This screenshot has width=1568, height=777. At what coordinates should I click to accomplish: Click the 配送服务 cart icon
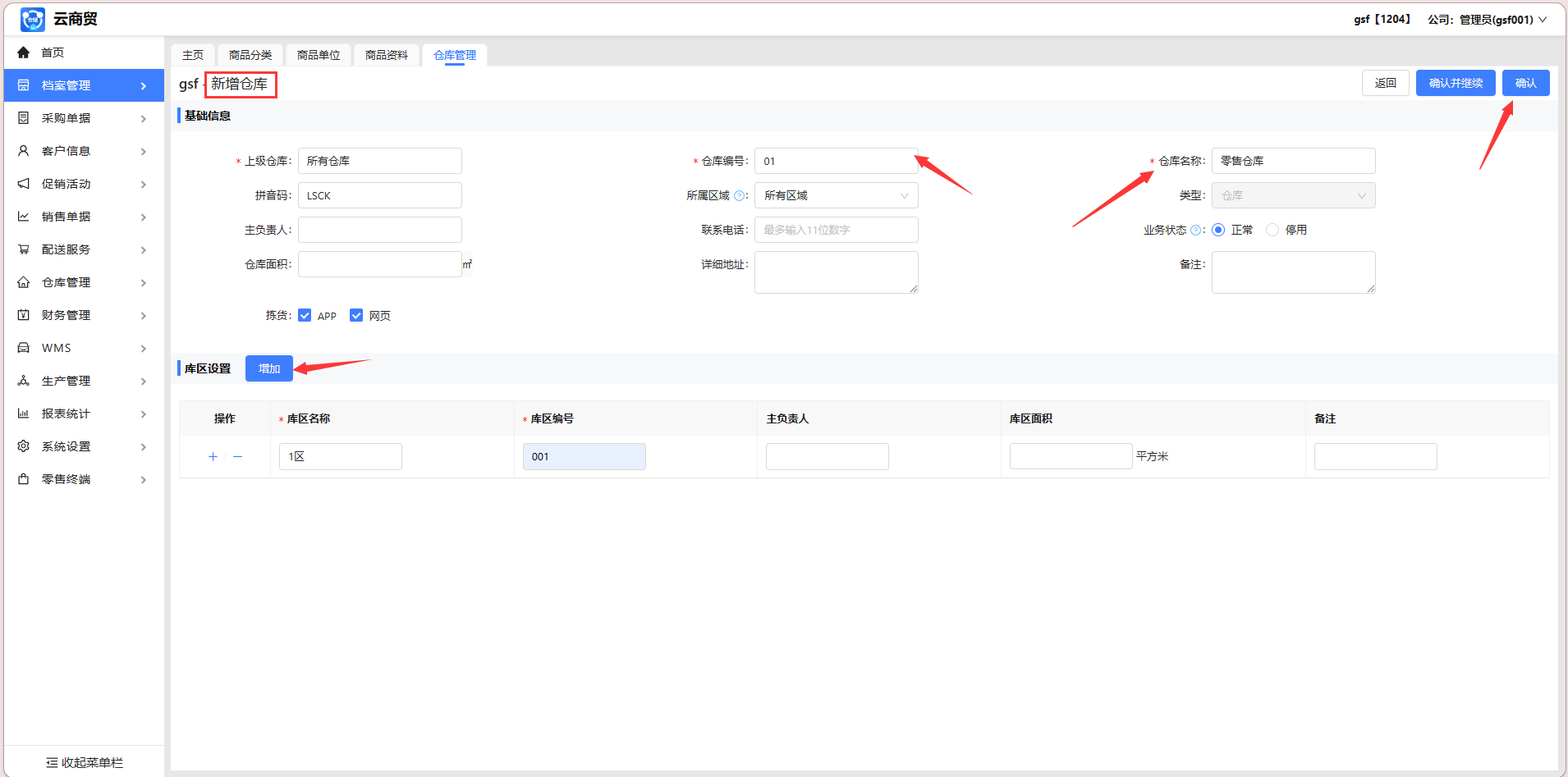click(x=24, y=249)
